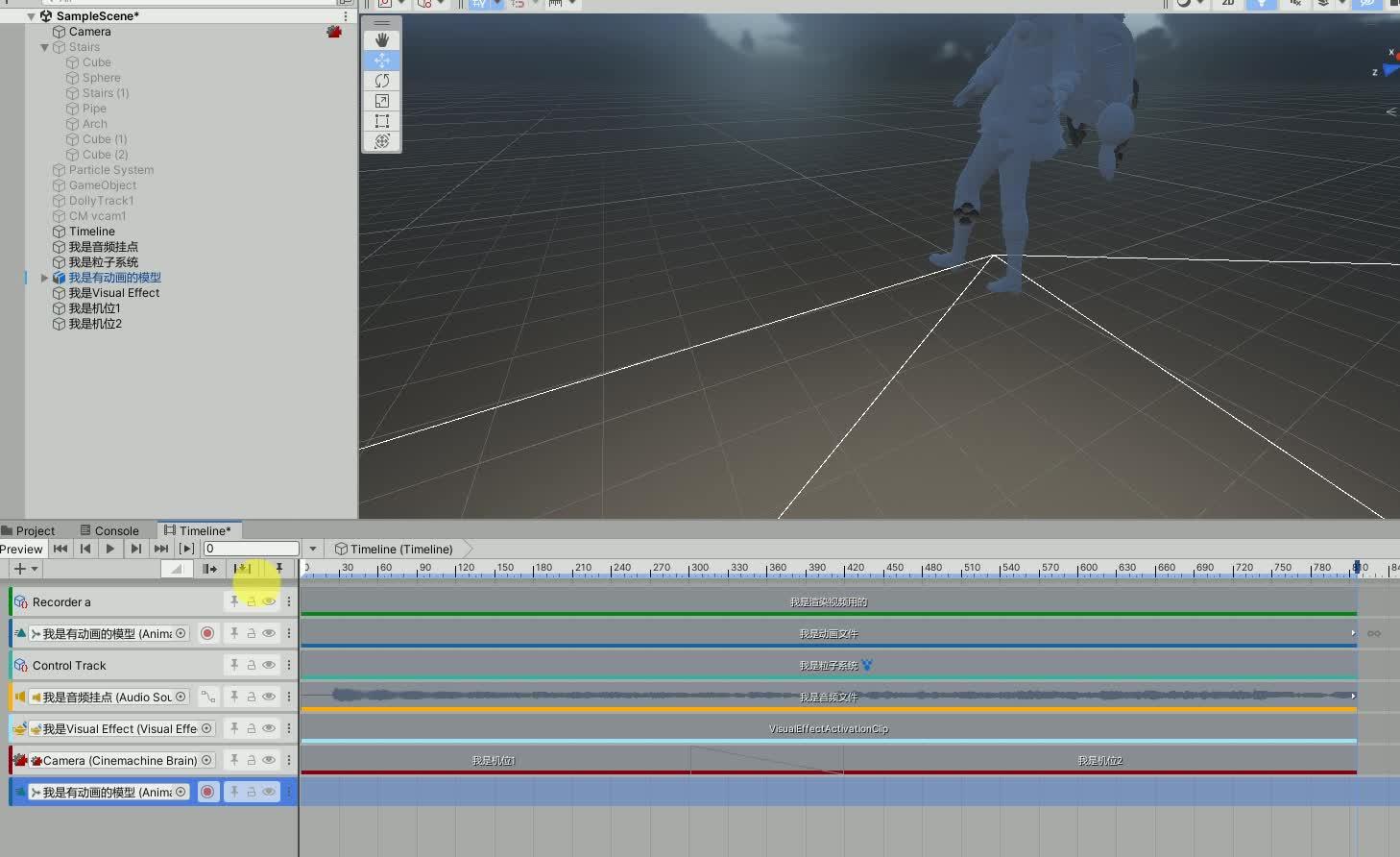
Task: Enable recording on the 我是有动画的模型 animation track
Action: tap(207, 632)
